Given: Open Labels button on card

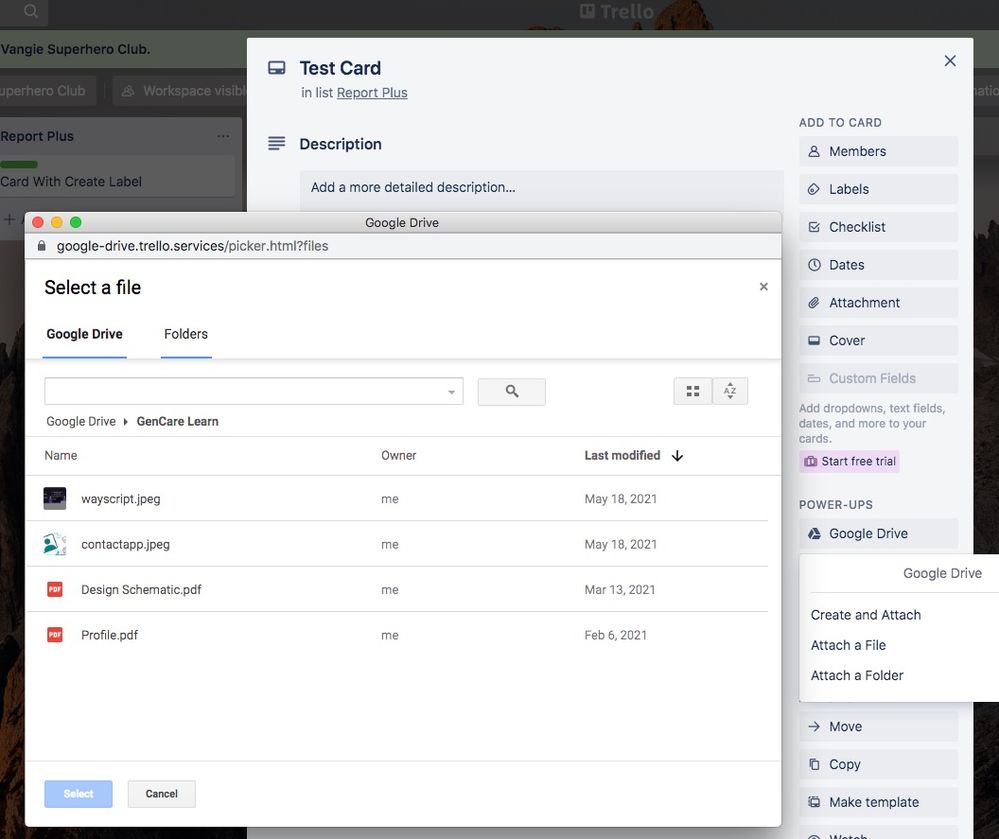Looking at the screenshot, I should coord(878,189).
